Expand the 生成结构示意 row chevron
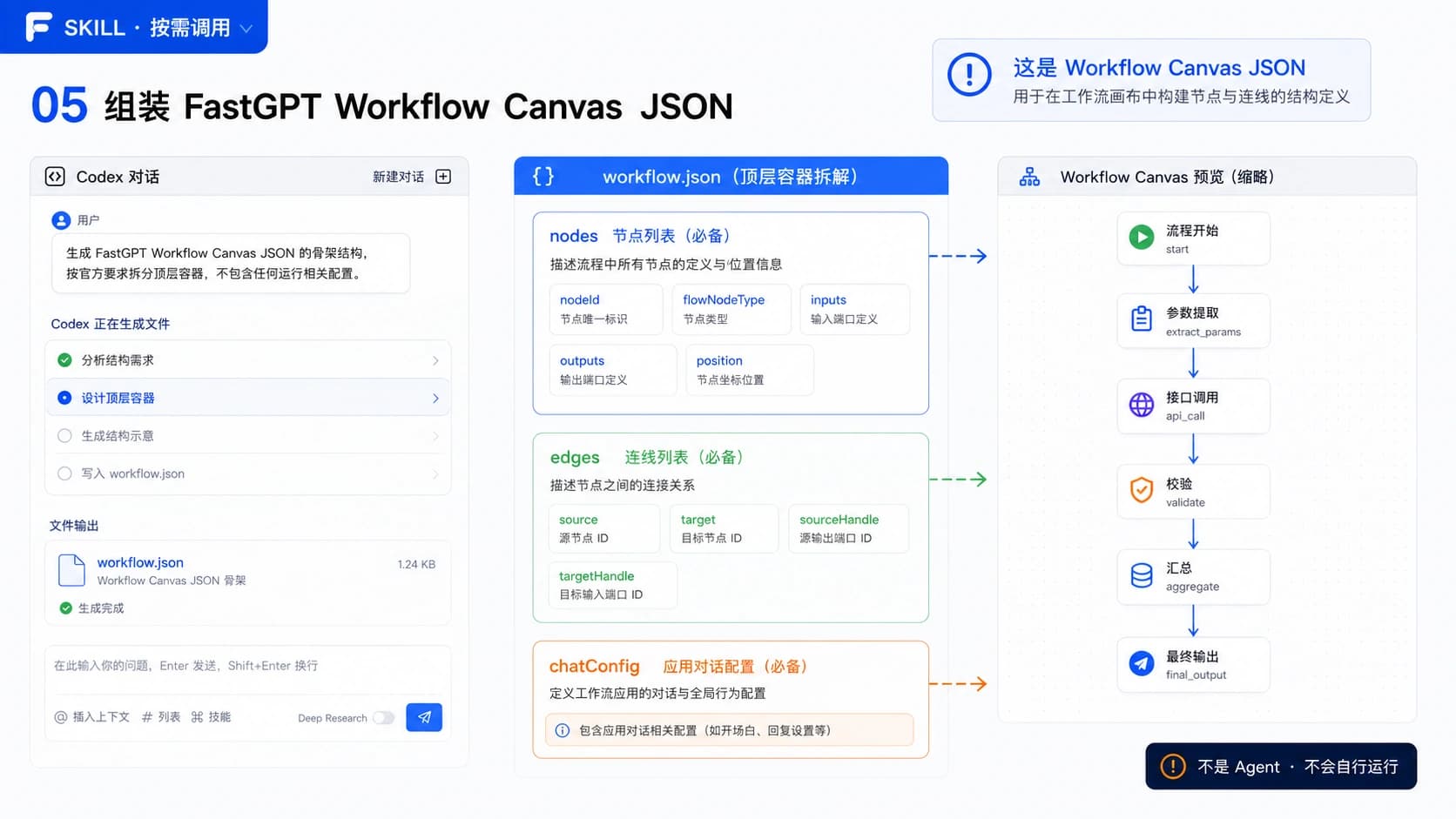The image size is (1456, 819). [x=435, y=436]
